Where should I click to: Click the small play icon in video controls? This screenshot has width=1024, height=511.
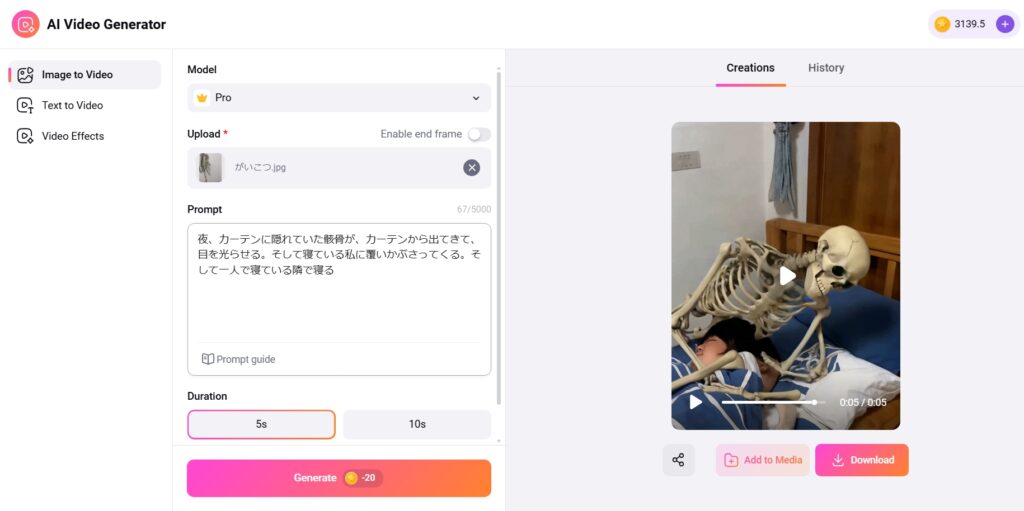coord(696,403)
